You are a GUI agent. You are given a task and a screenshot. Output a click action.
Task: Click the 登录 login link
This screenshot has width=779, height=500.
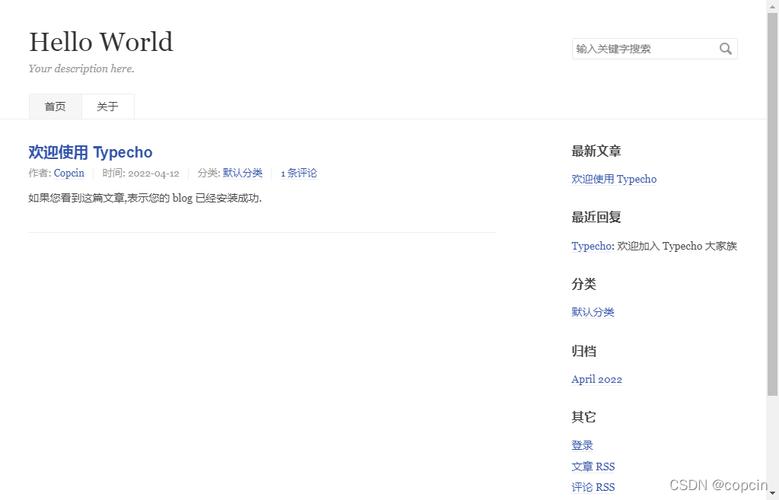582,445
